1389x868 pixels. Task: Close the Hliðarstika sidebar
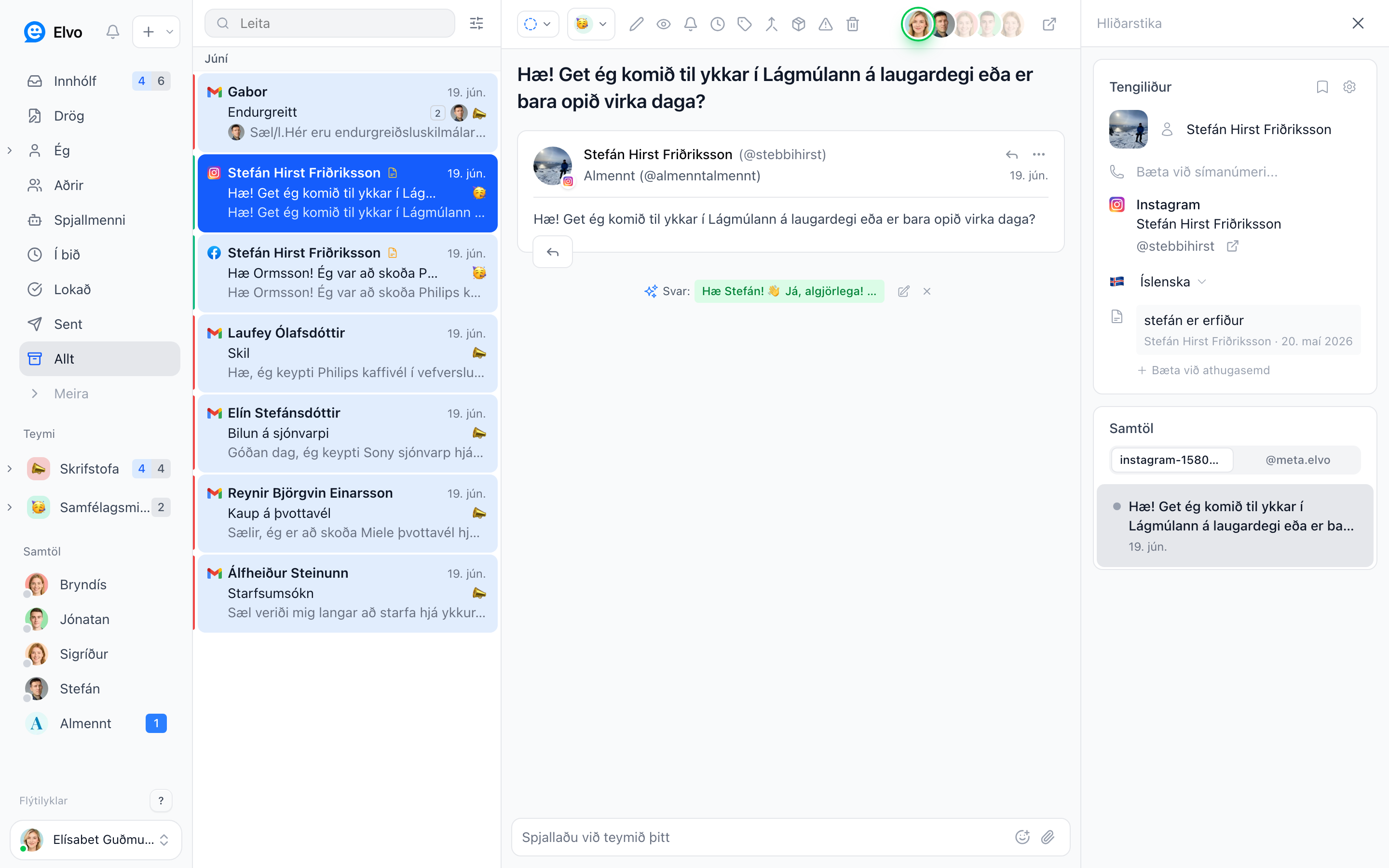click(1358, 23)
